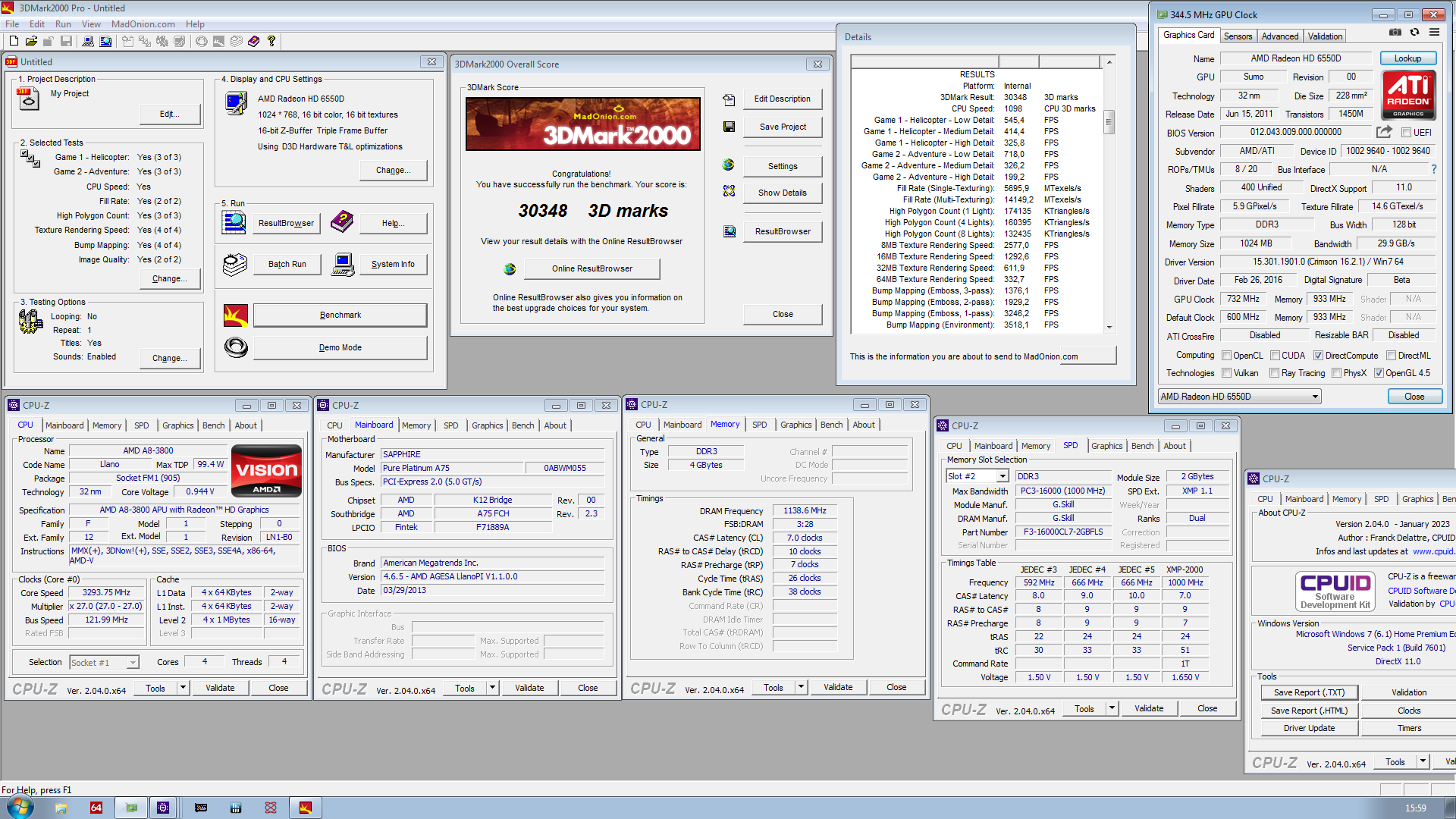This screenshot has width=1456, height=819.
Task: Click the BIOS export share icon in GPU-Z
Action: (x=1384, y=132)
